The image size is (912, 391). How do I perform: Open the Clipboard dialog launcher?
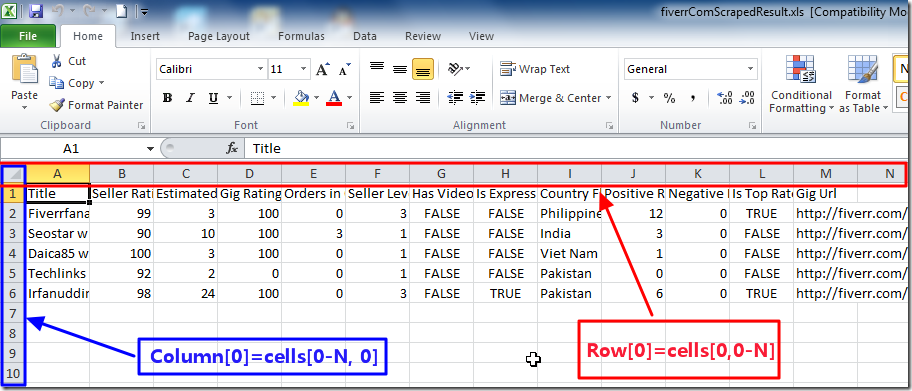141,125
